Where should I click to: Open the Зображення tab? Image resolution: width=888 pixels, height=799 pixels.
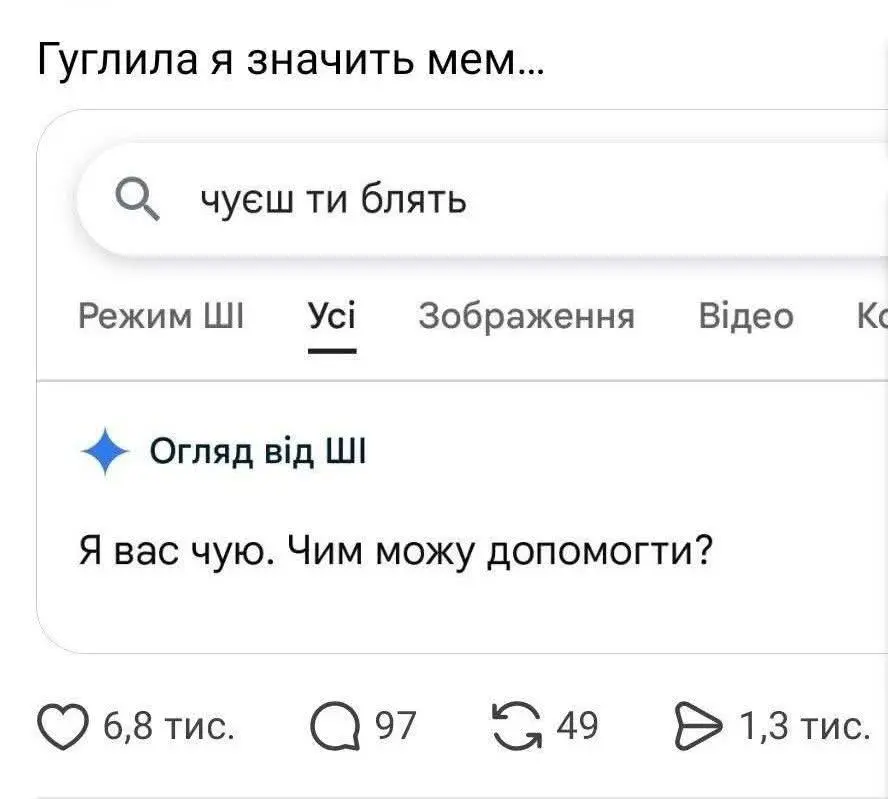[526, 316]
